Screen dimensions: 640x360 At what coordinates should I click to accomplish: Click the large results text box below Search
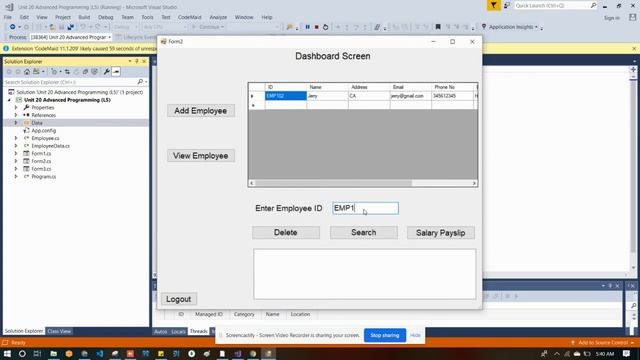364,274
